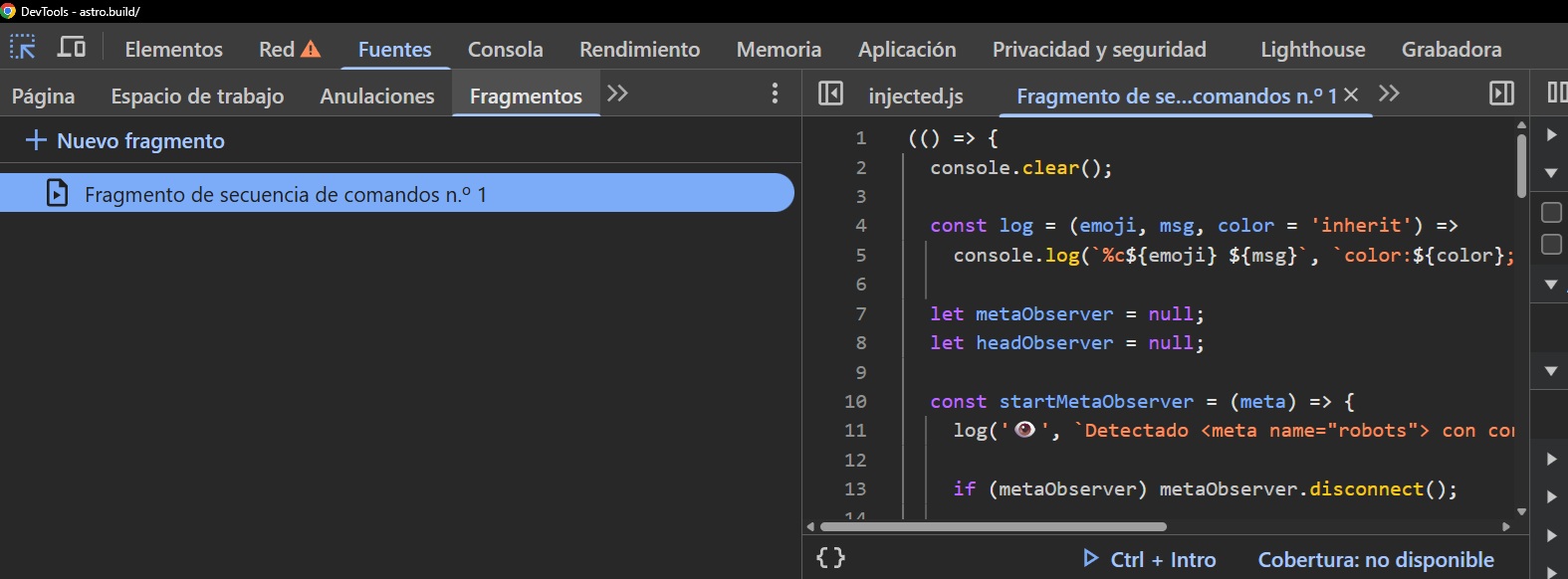This screenshot has height=579, width=1568.
Task: Click the three-dot menu in navigator pane
Action: 775,94
